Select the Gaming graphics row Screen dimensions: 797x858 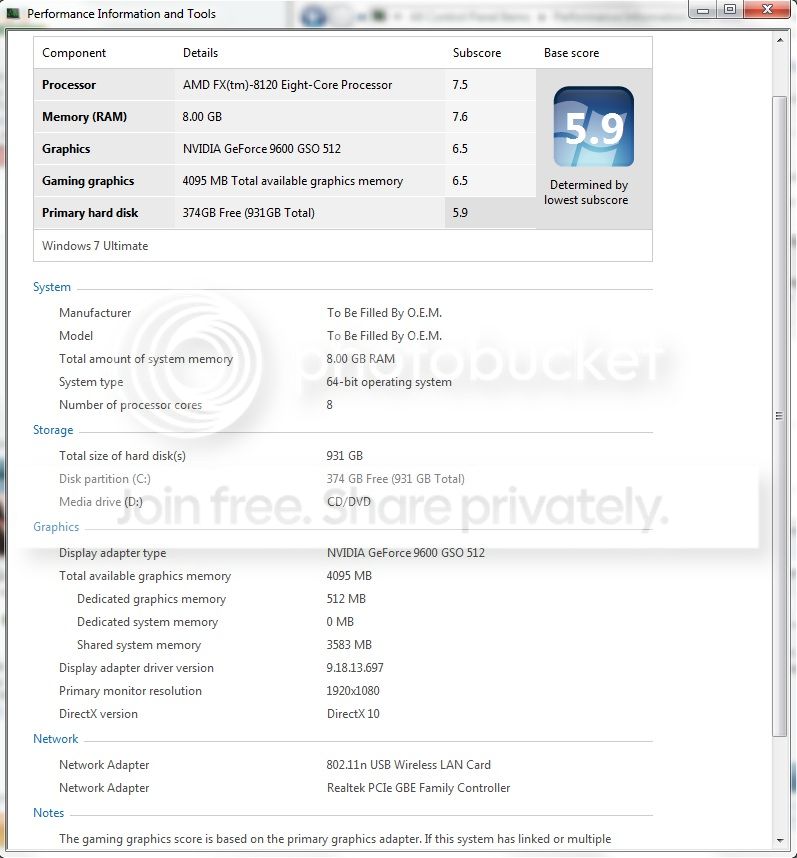pos(284,181)
